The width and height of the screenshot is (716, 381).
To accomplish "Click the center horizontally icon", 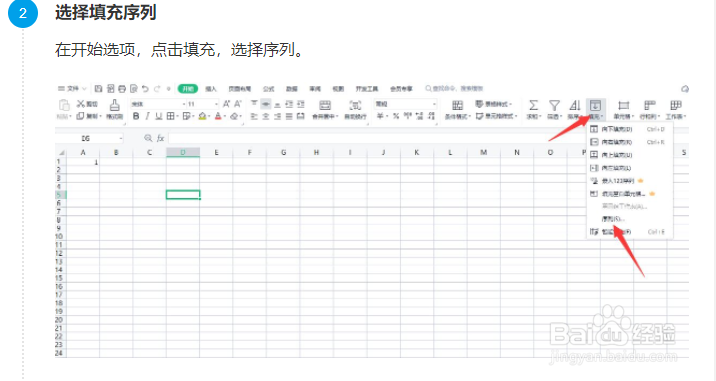I will pos(266,116).
